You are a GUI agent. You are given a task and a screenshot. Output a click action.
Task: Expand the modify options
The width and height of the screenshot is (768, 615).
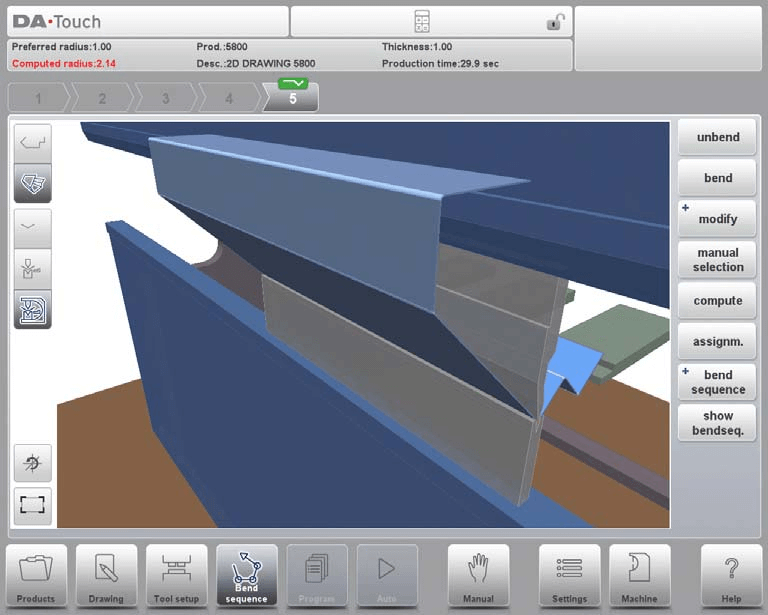pos(718,219)
